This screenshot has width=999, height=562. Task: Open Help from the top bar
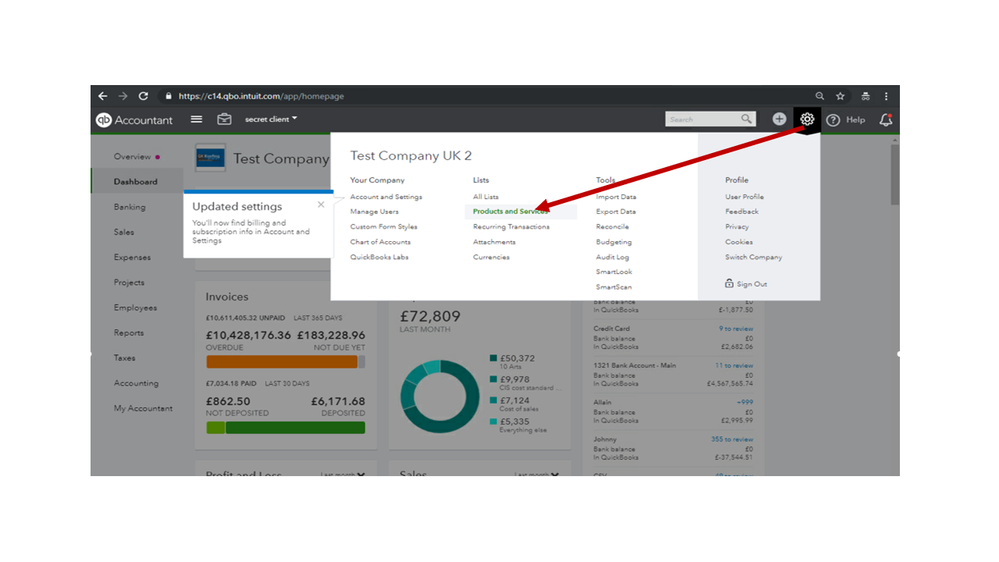[846, 120]
